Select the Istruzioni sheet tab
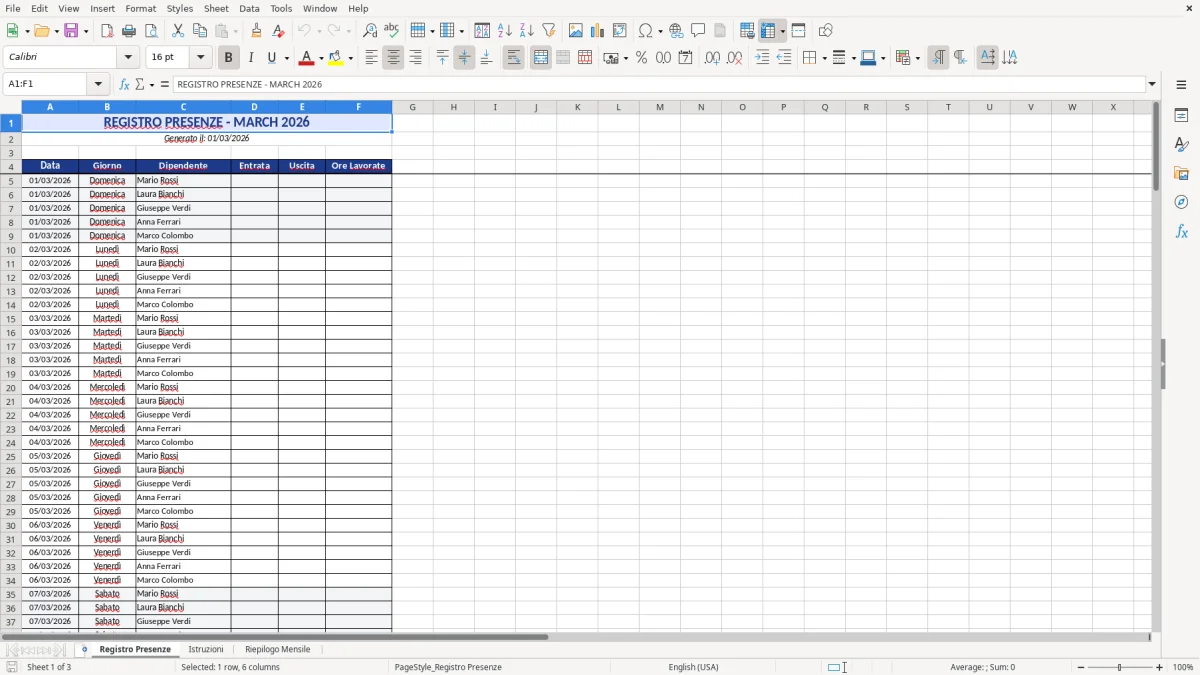The image size is (1200, 675). coord(206,648)
